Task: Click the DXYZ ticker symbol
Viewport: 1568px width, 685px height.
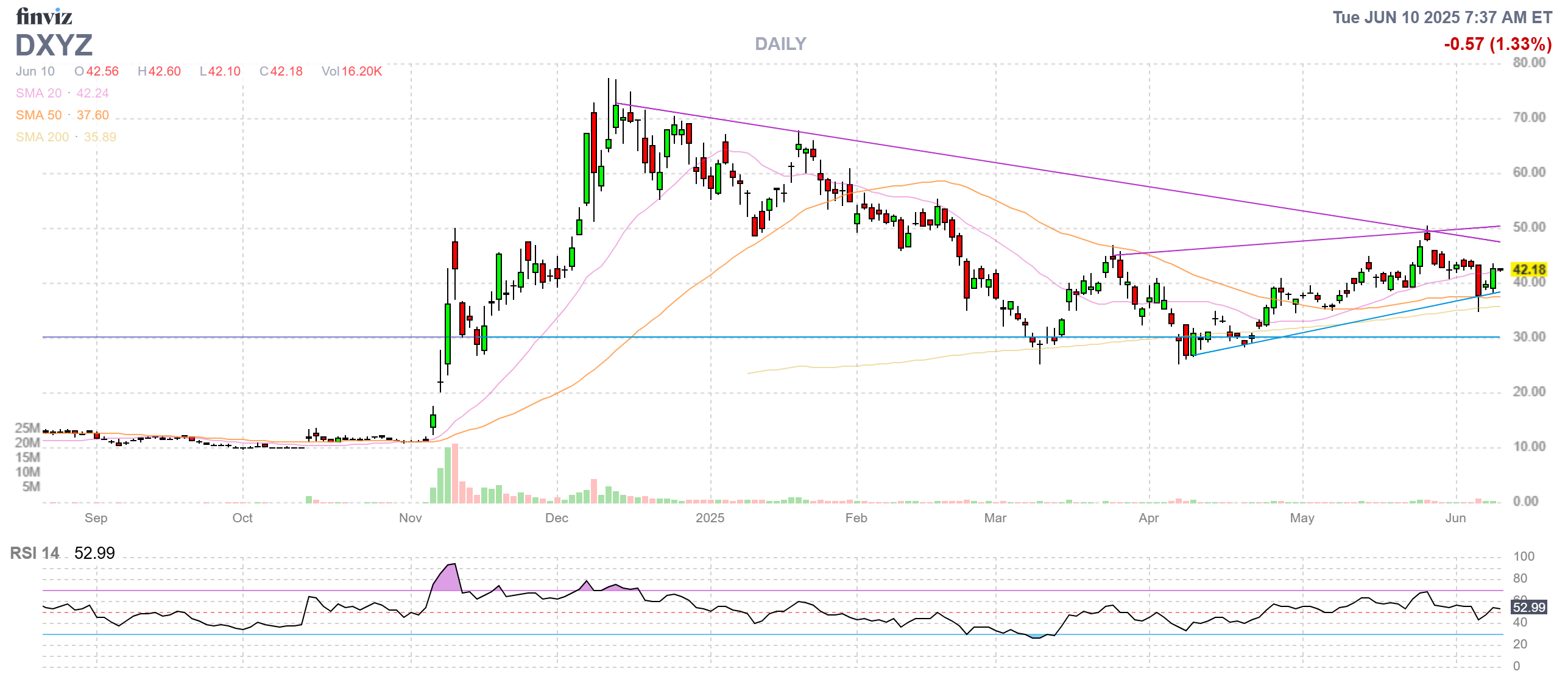Action: (x=54, y=45)
